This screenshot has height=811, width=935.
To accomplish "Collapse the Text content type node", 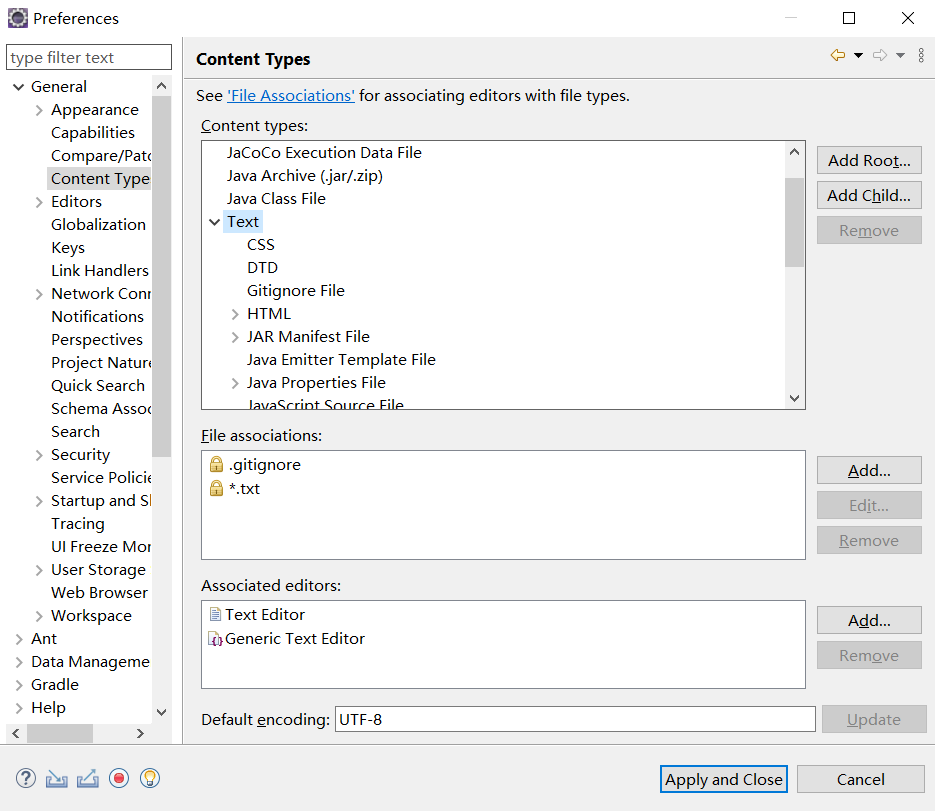I will pos(214,222).
